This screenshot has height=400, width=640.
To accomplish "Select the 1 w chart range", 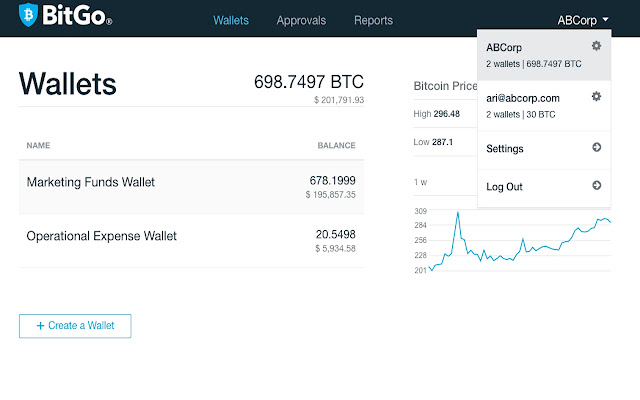I will click(420, 182).
